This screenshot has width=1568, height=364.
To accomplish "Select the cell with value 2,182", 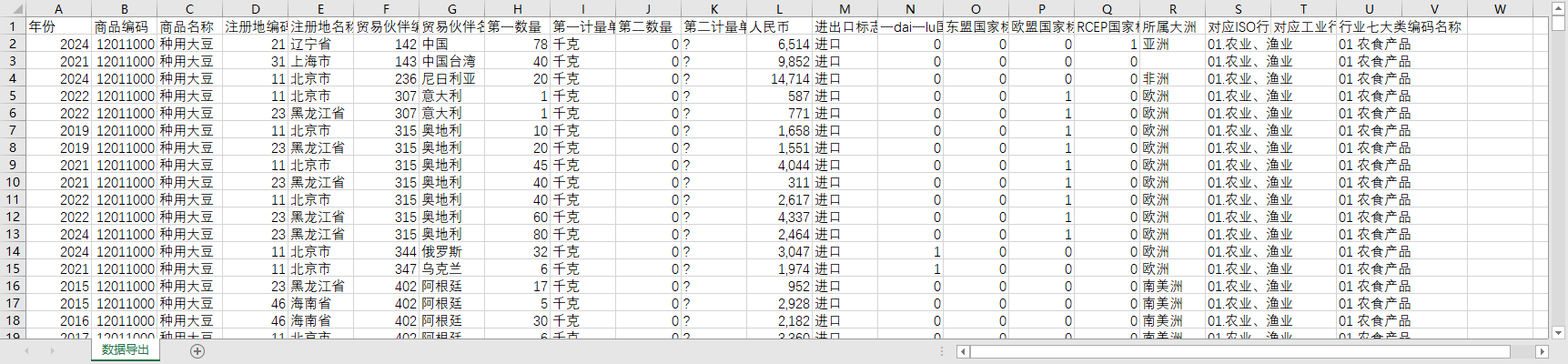I will tap(780, 320).
